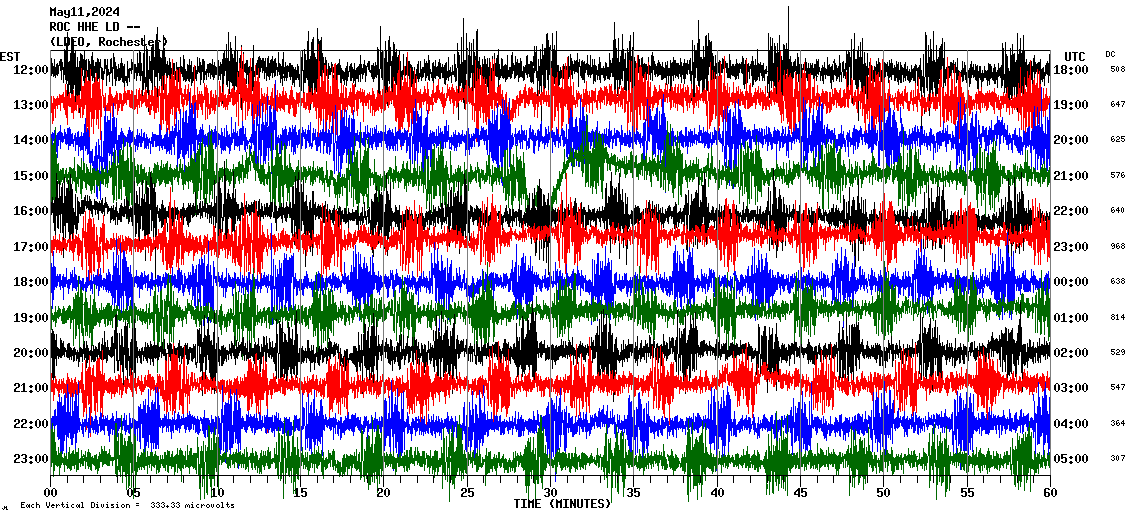Viewport: 1130px width, 519px height.
Task: Click the May11,2024 date label
Action: (x=87, y=13)
